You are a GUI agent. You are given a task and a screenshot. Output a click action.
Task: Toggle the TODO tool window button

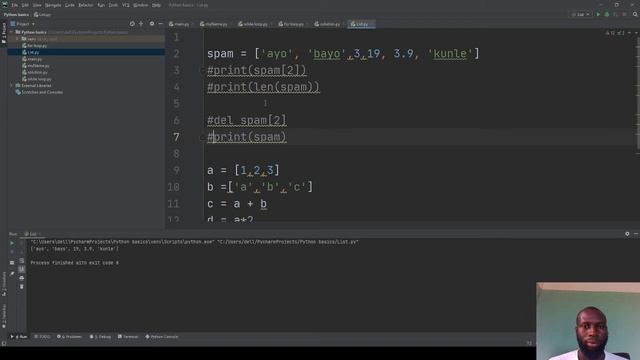pos(42,337)
